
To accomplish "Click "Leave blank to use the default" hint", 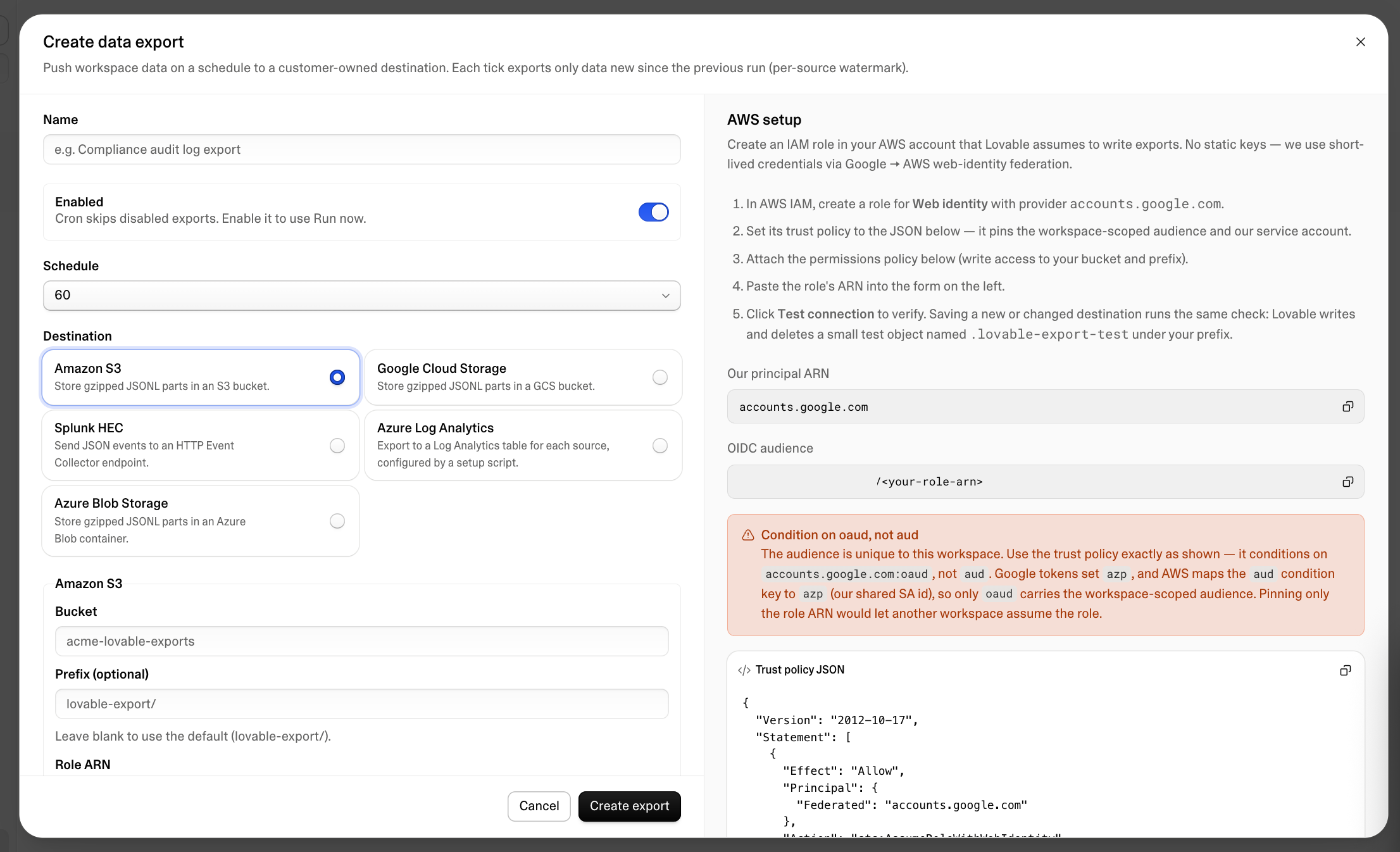I will pyautogui.click(x=193, y=736).
